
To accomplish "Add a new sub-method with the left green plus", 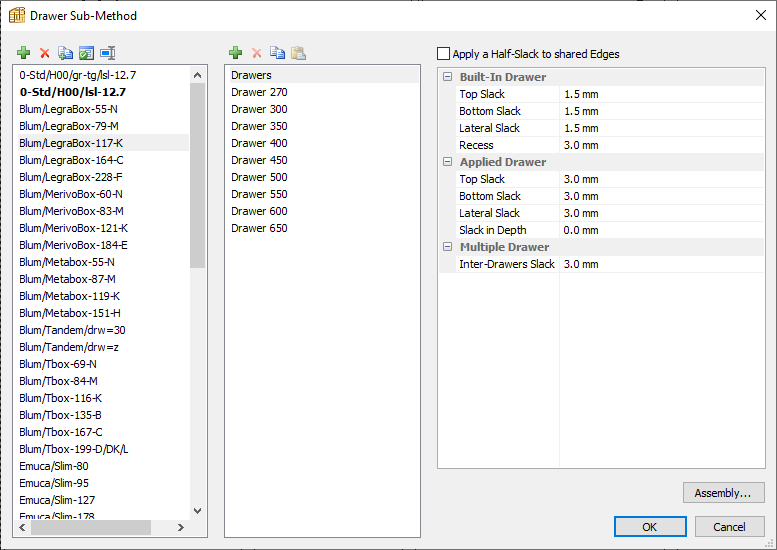I will tap(23, 53).
